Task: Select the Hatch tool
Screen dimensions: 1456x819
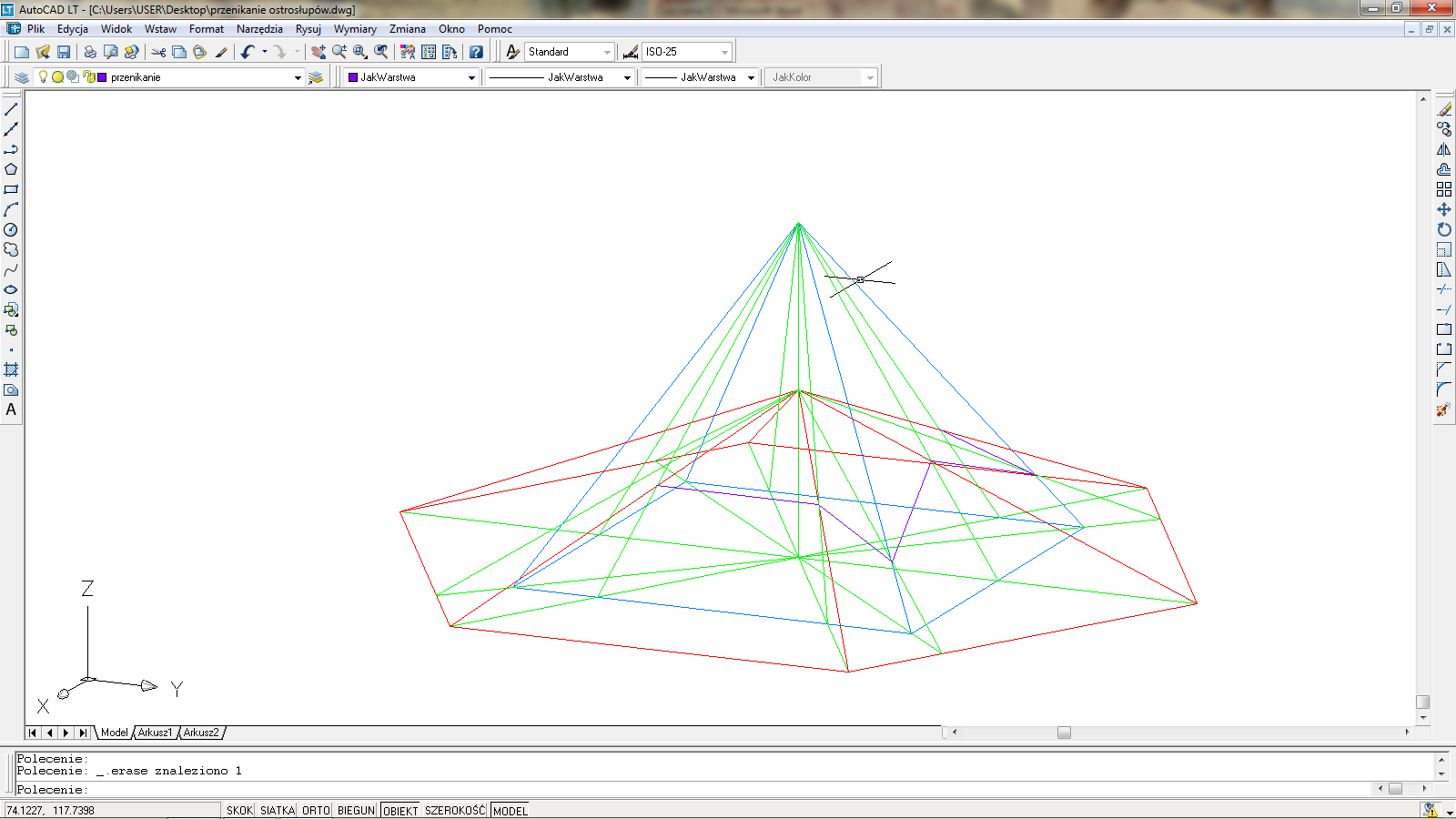Action: click(x=11, y=369)
